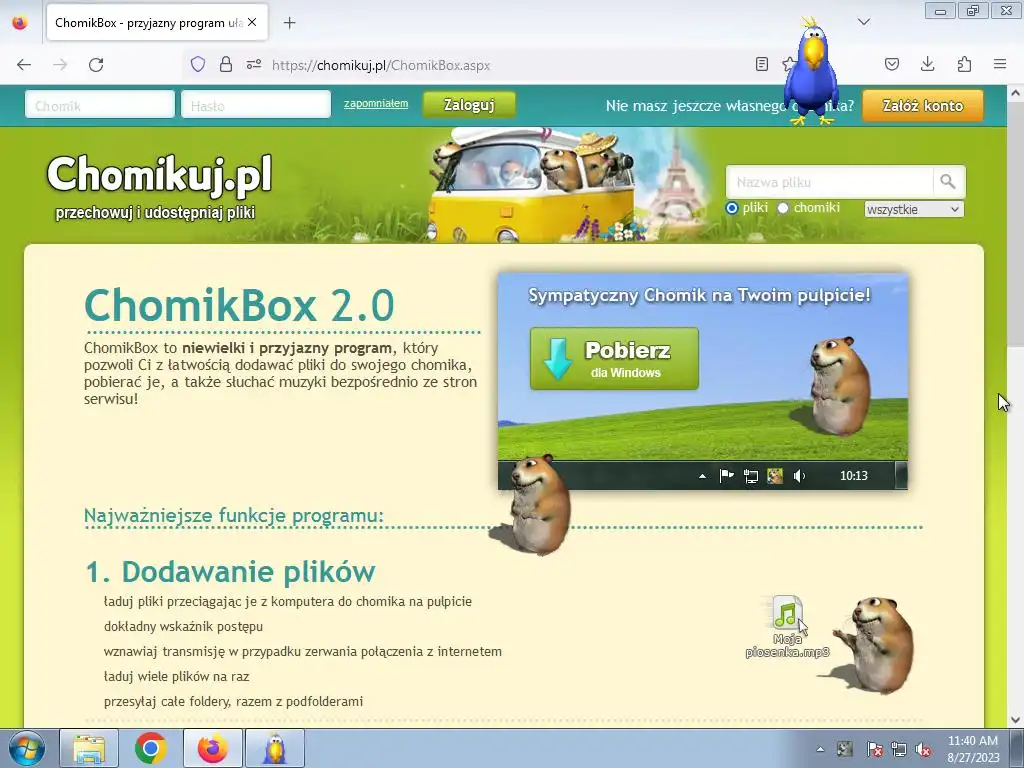This screenshot has width=1024, height=768.
Task: Open a new browser tab
Action: (289, 23)
